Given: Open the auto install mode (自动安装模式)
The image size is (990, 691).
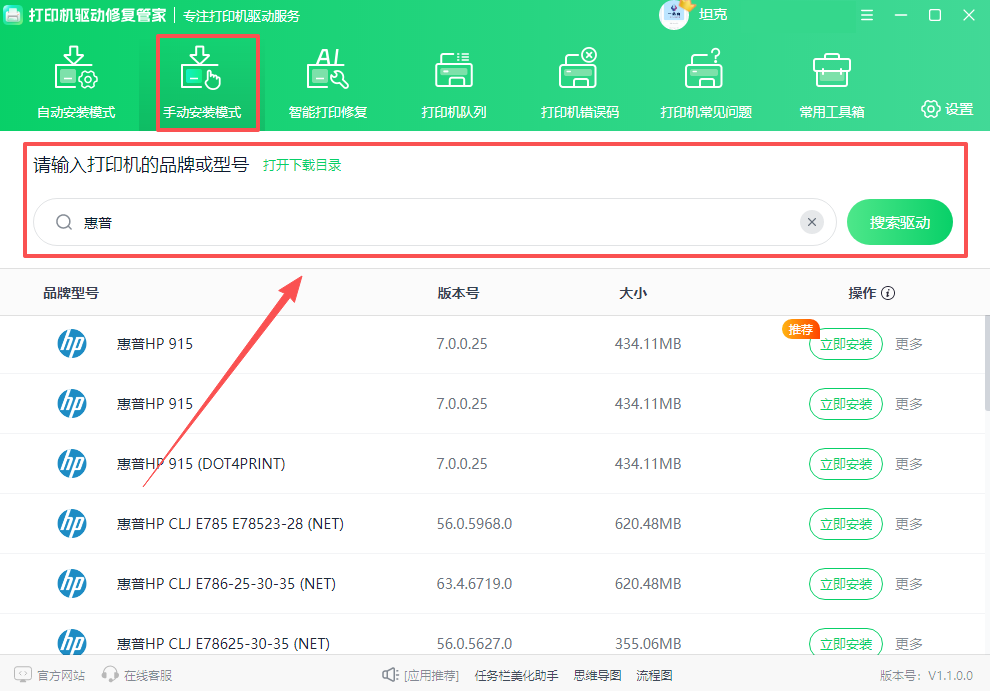Looking at the screenshot, I should point(76,83).
